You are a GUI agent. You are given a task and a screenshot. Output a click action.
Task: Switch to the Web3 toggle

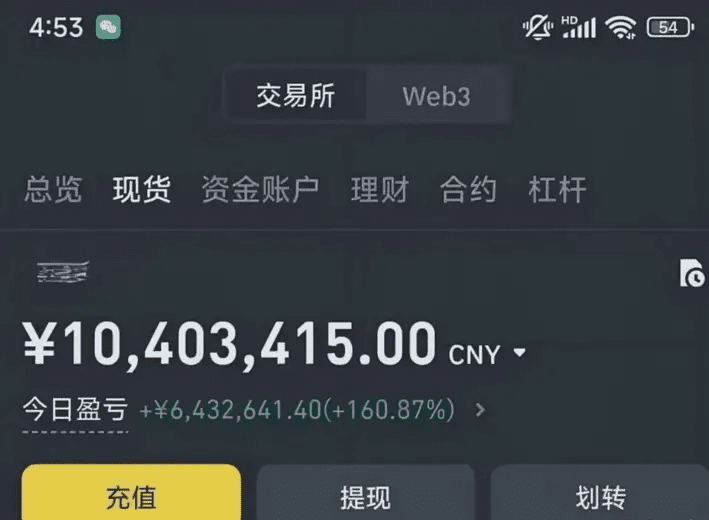pyautogui.click(x=437, y=96)
